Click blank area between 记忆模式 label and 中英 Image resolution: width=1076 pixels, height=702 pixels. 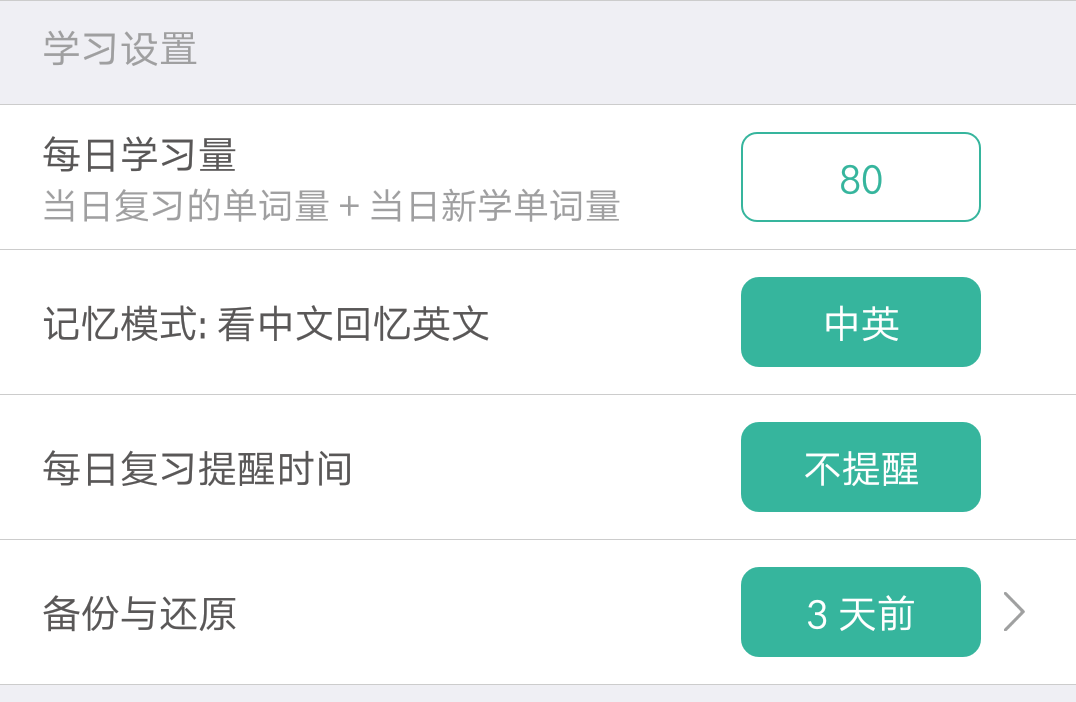[616, 322]
